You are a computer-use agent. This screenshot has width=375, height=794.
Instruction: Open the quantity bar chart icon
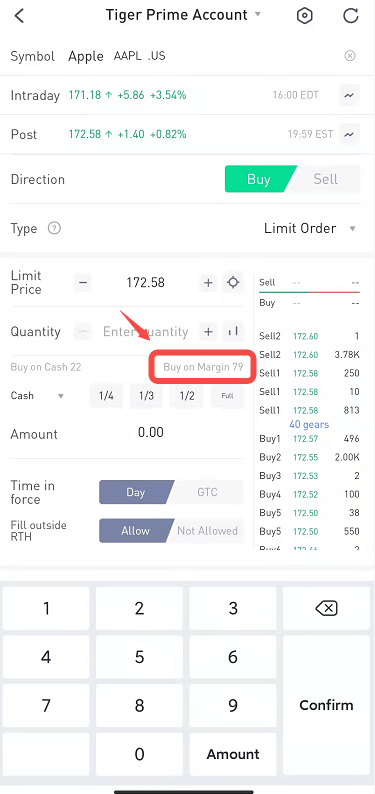coord(233,332)
